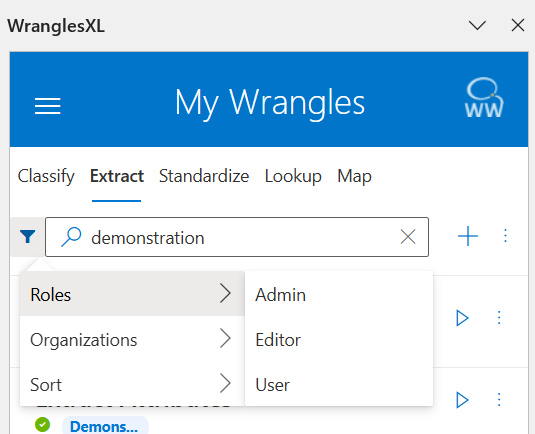Open the hamburger navigation menu
The width and height of the screenshot is (535, 434).
tap(47, 105)
